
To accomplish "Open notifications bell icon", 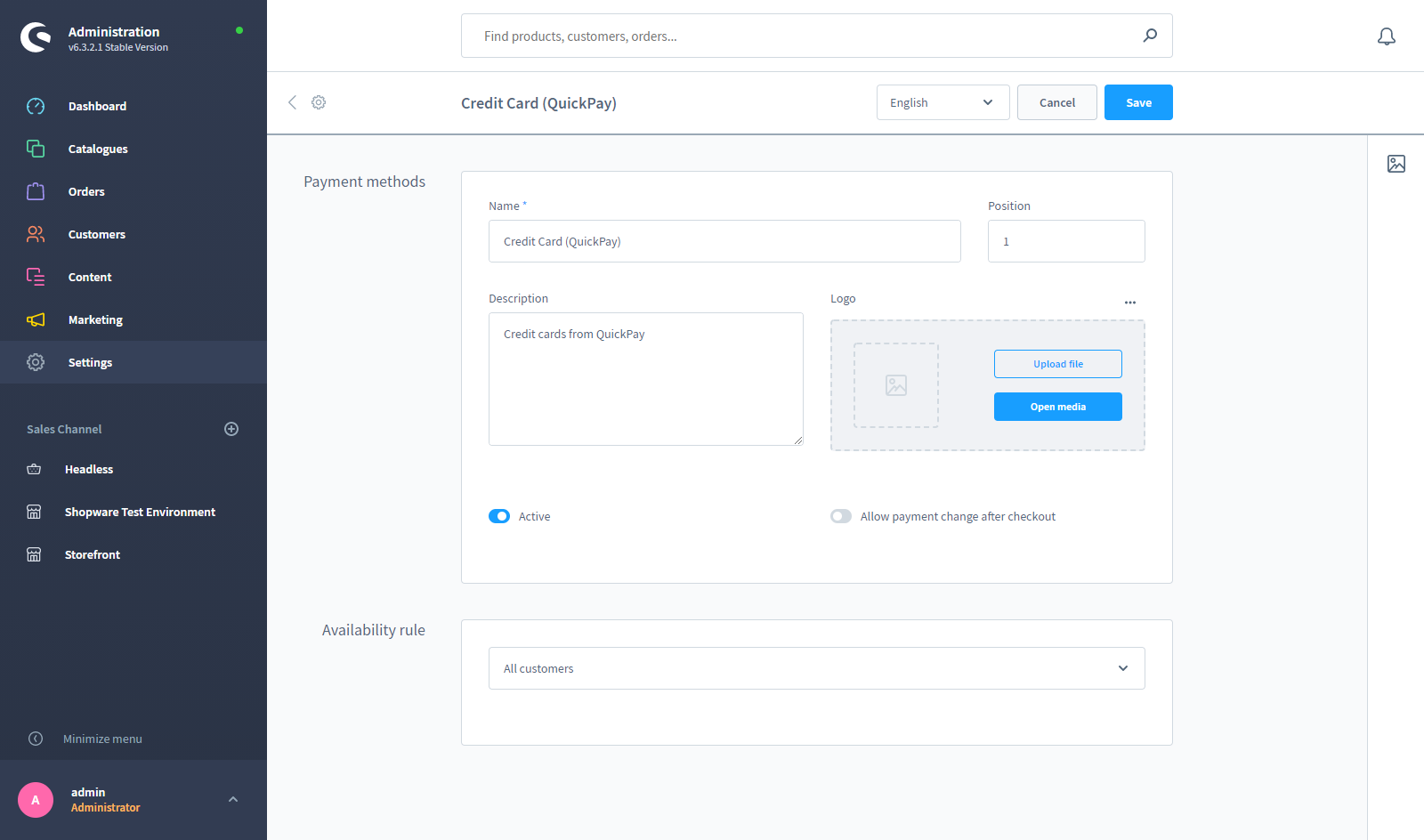I will 1387,36.
